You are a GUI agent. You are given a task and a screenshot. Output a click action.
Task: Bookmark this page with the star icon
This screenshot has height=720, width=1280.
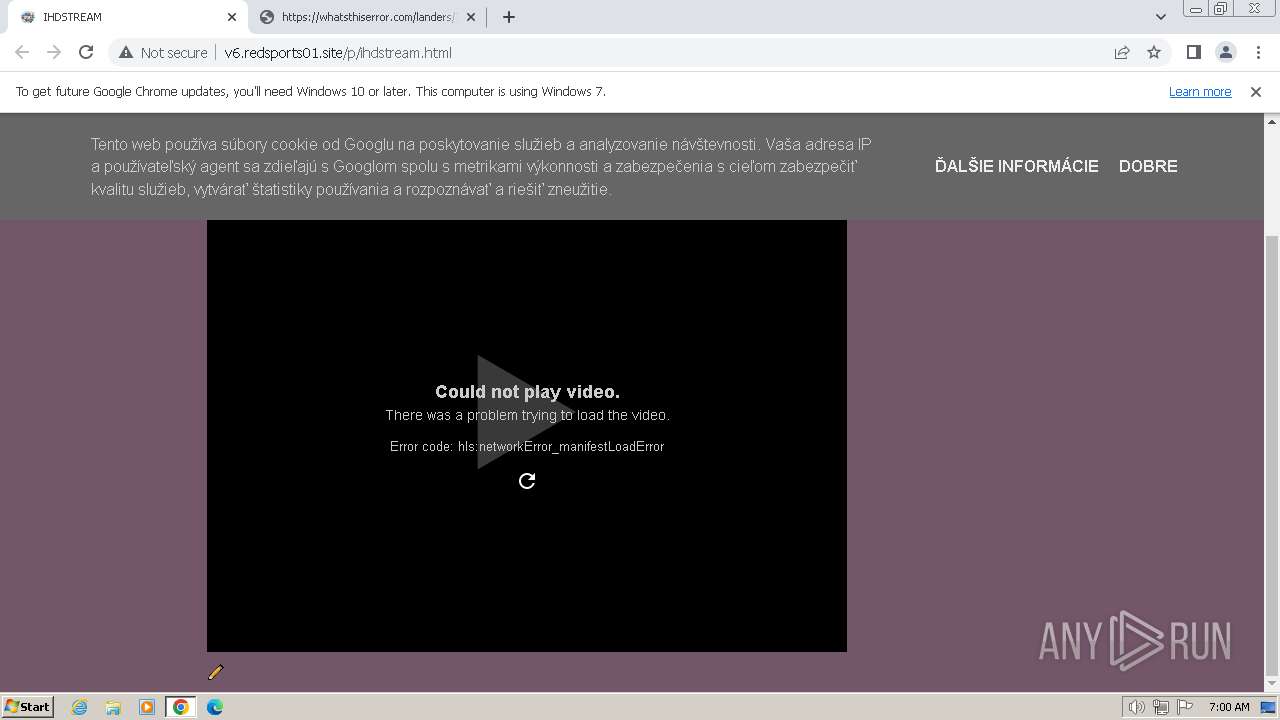click(x=1154, y=53)
